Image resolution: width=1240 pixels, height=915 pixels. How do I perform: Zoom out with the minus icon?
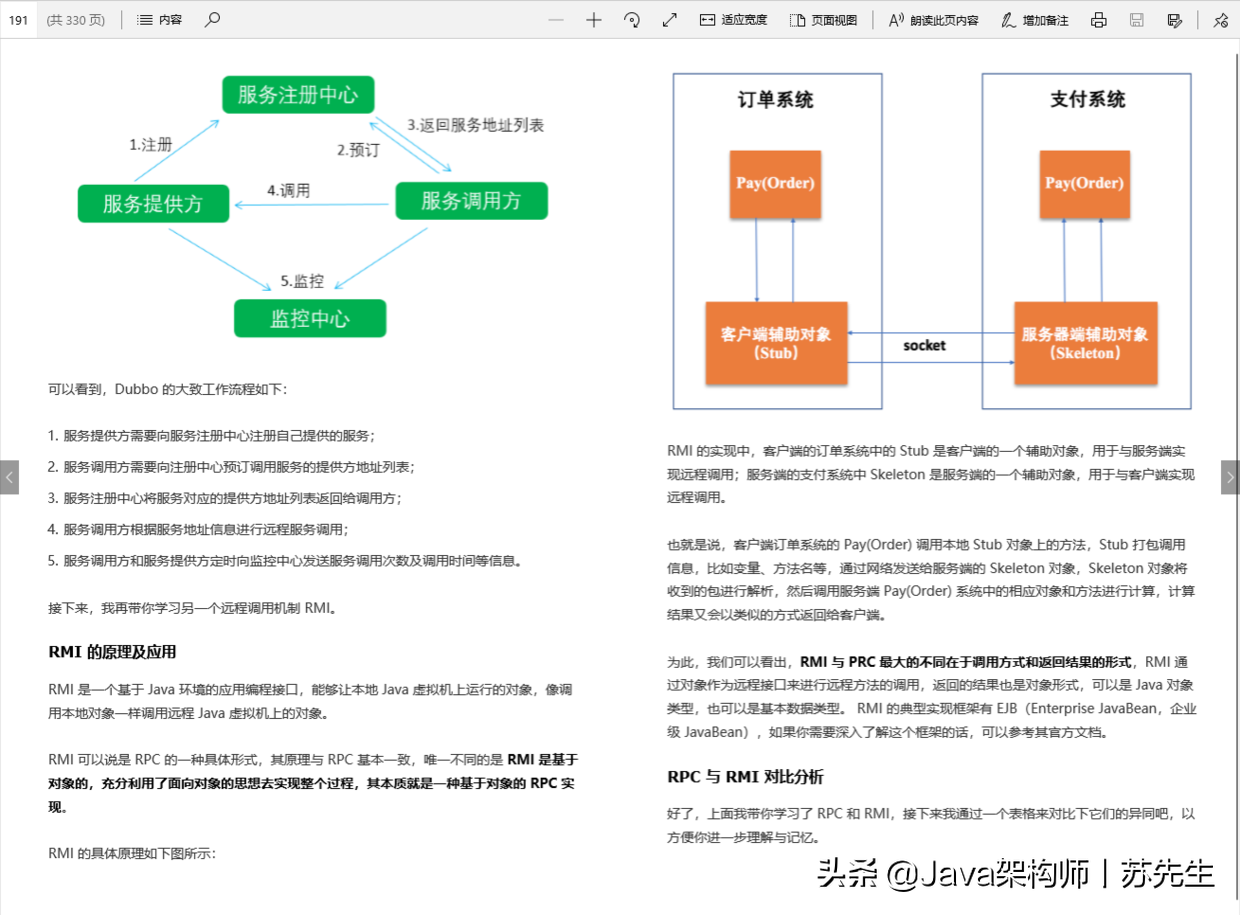point(556,20)
